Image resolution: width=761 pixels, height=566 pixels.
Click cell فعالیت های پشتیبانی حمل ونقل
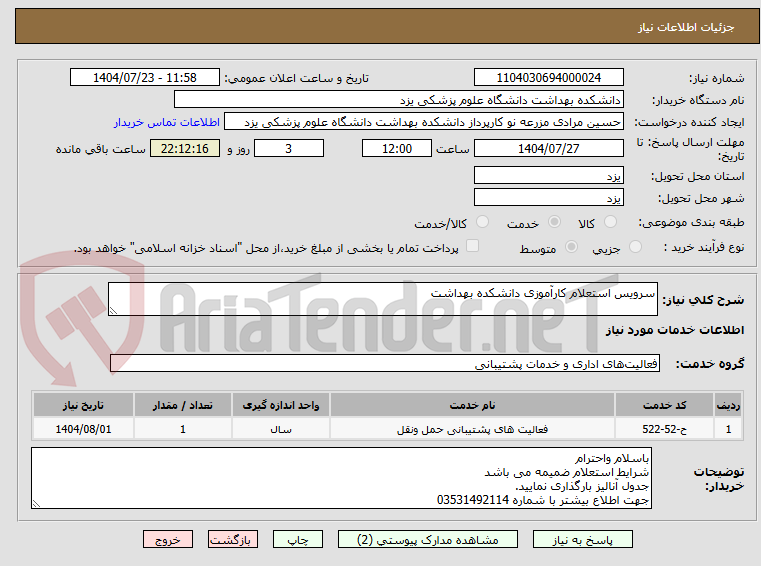click(x=472, y=429)
